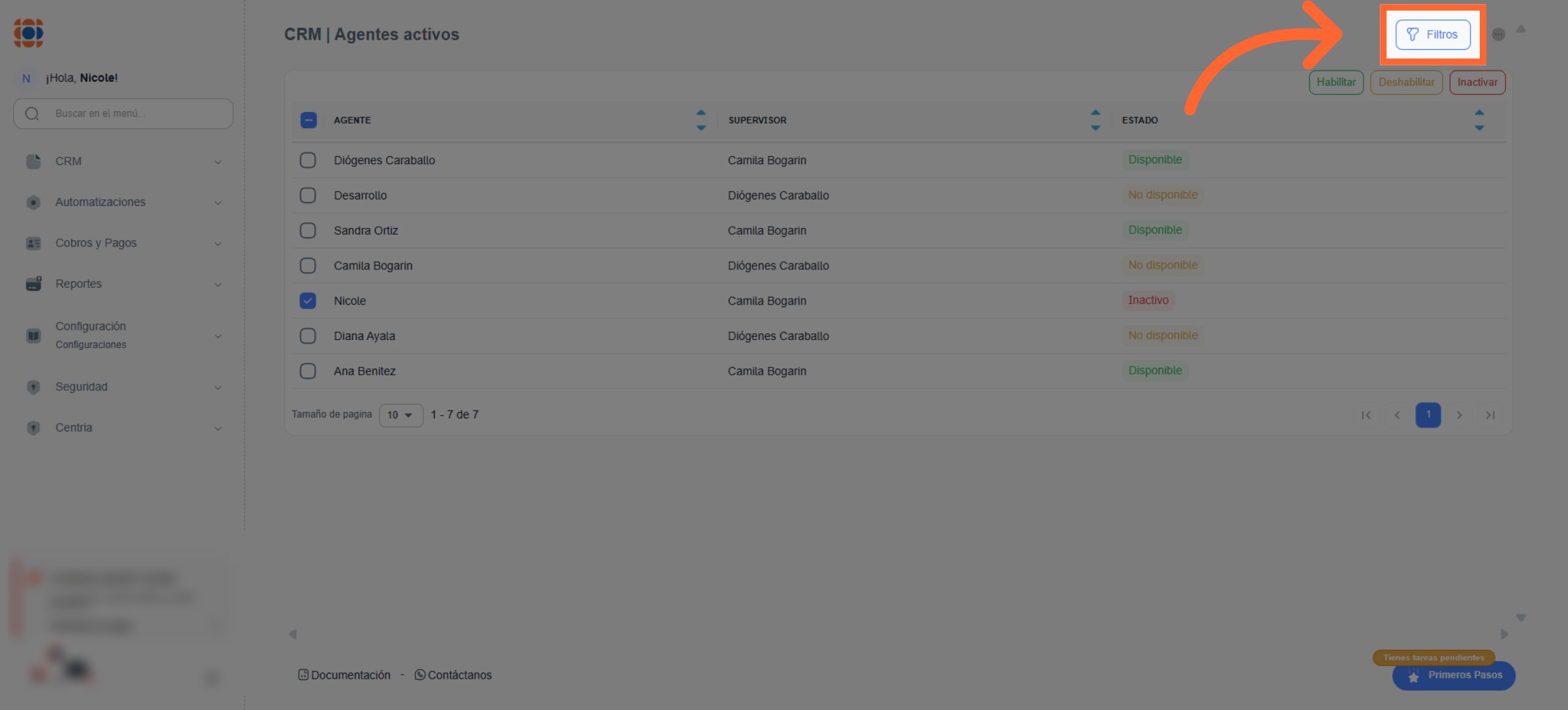This screenshot has height=710, width=1568.
Task: Click the app logo in the sidebar
Action: [29, 33]
